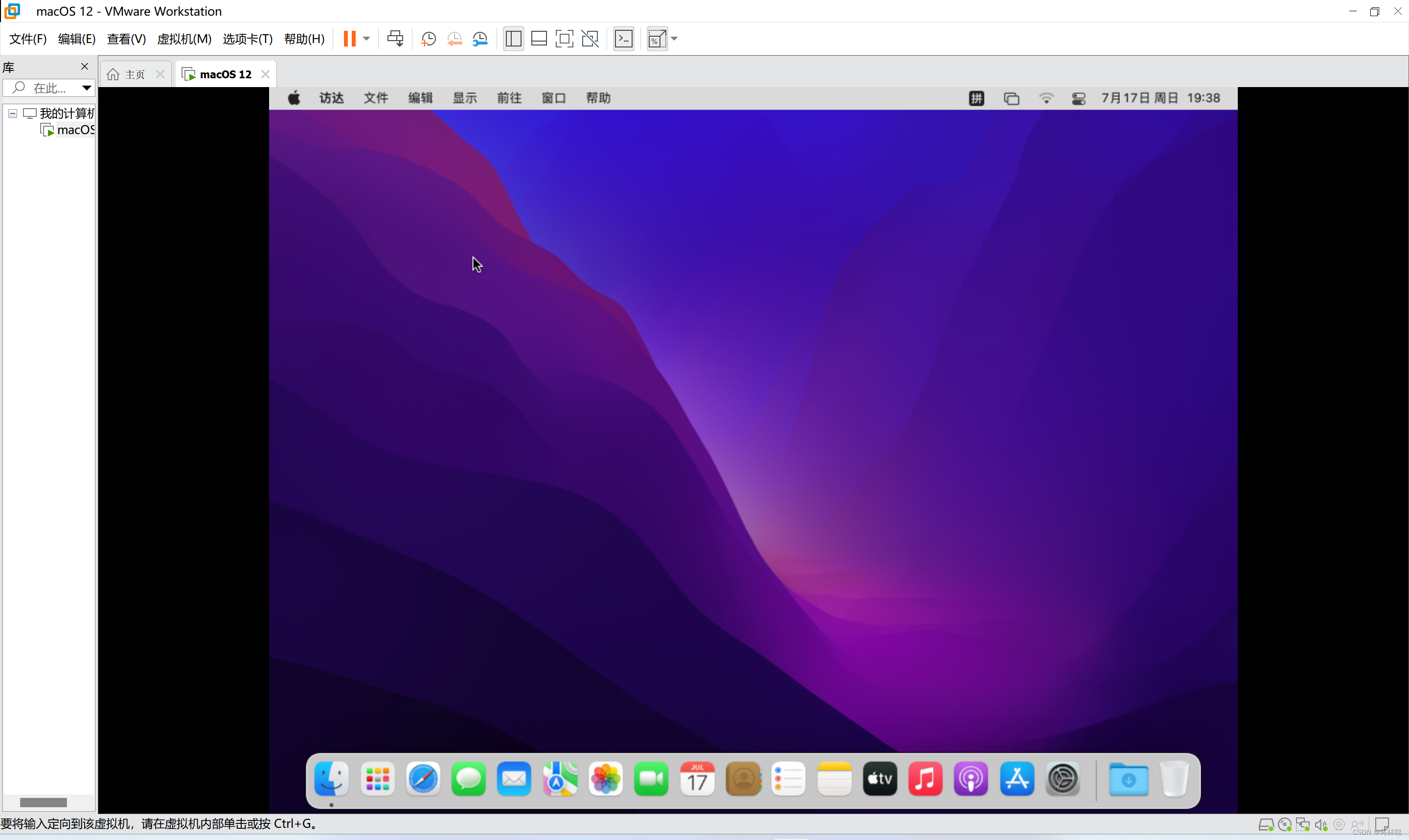Open the 虚拟机(M) menu
Image resolution: width=1409 pixels, height=840 pixels.
click(x=184, y=39)
